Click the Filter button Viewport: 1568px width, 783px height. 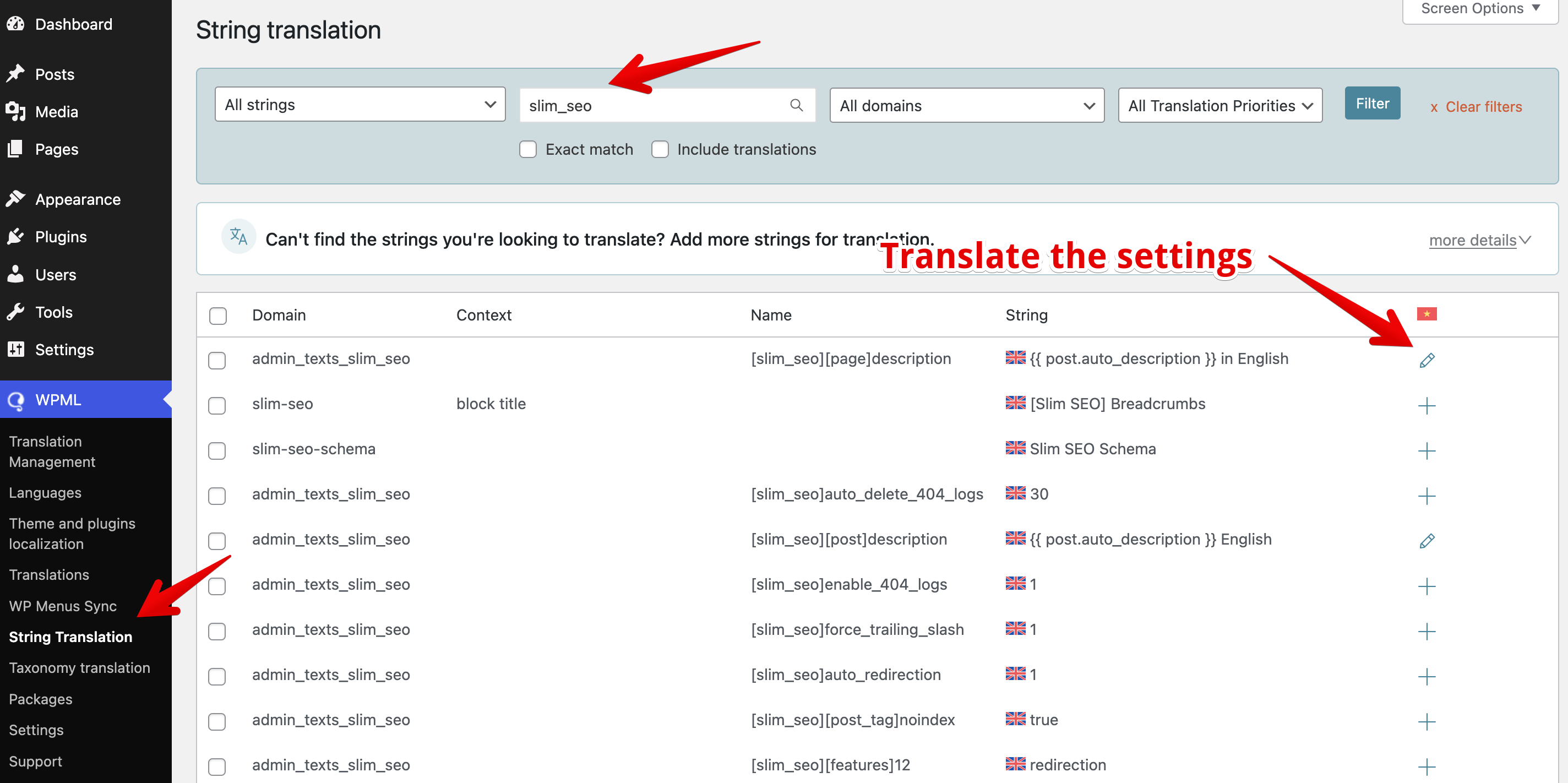pyautogui.click(x=1372, y=103)
